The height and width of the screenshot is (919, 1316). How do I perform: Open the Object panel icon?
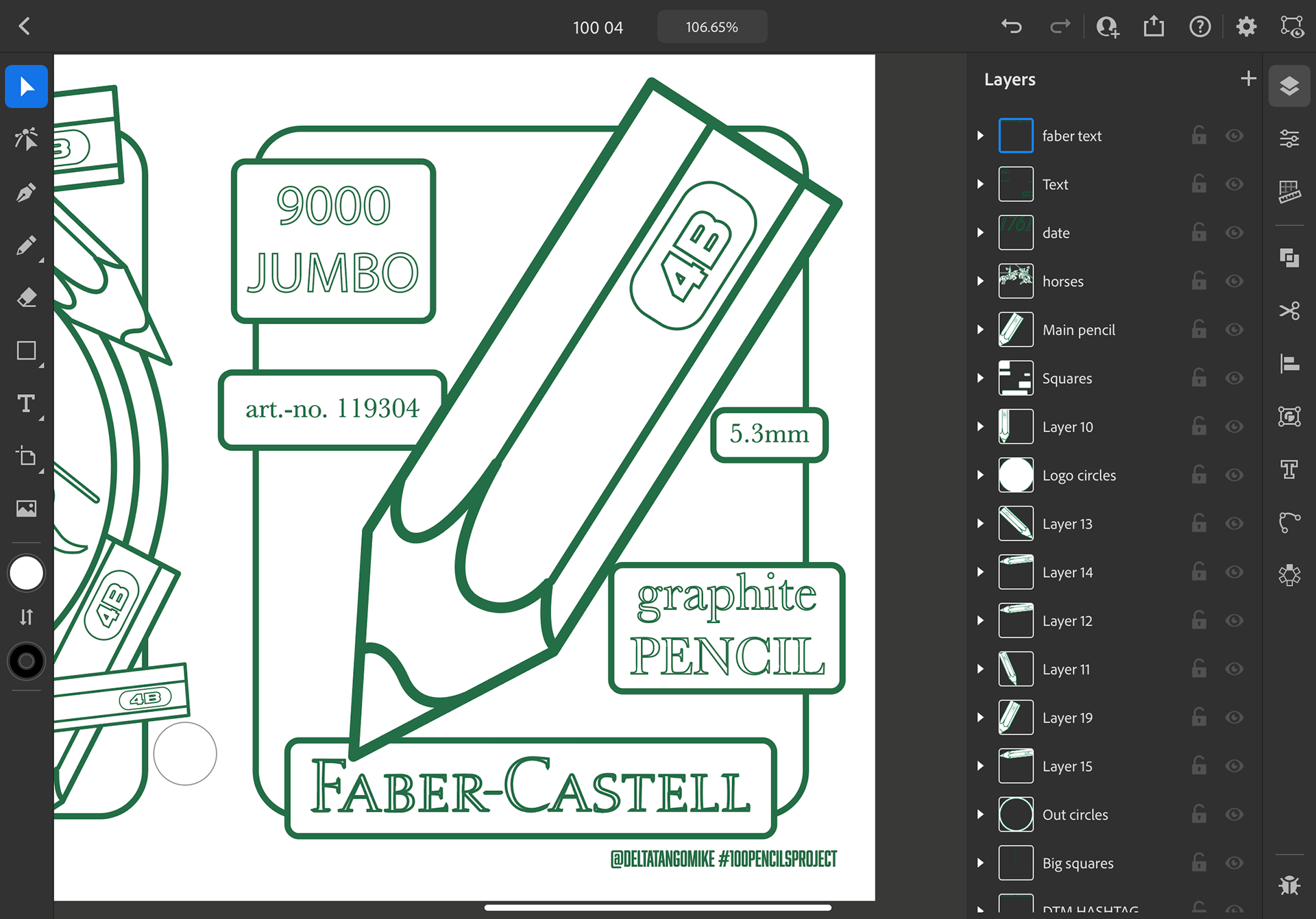click(1289, 416)
